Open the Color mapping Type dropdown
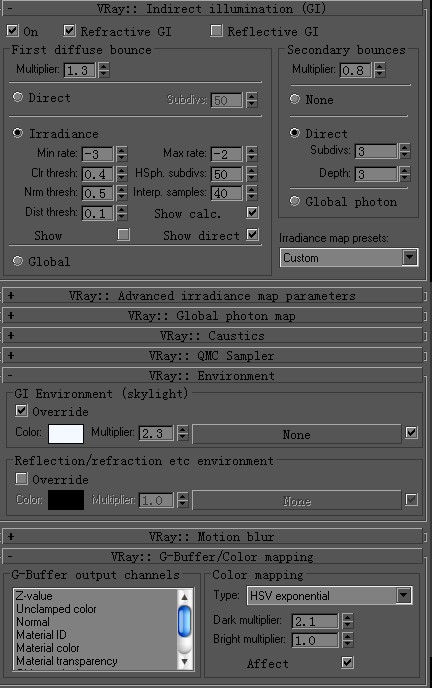 pyautogui.click(x=329, y=595)
